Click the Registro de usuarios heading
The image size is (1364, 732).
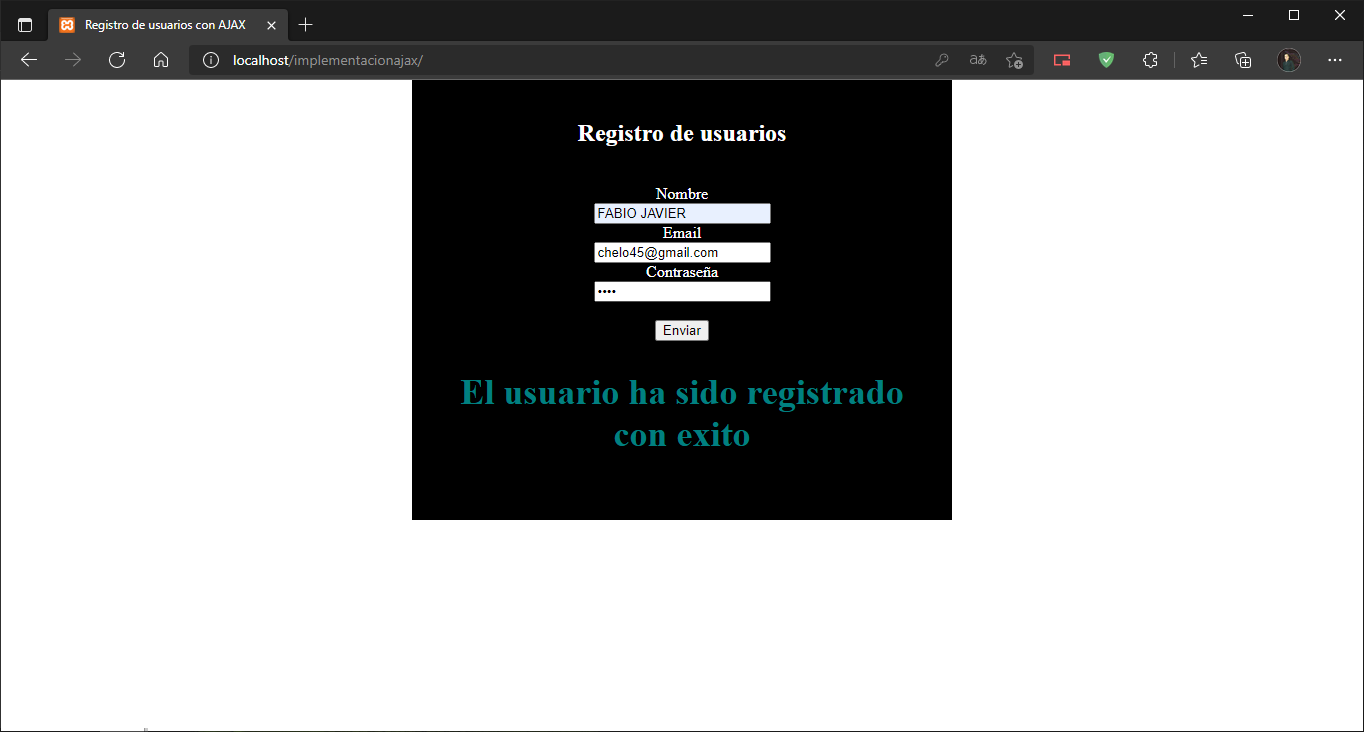[x=682, y=133]
